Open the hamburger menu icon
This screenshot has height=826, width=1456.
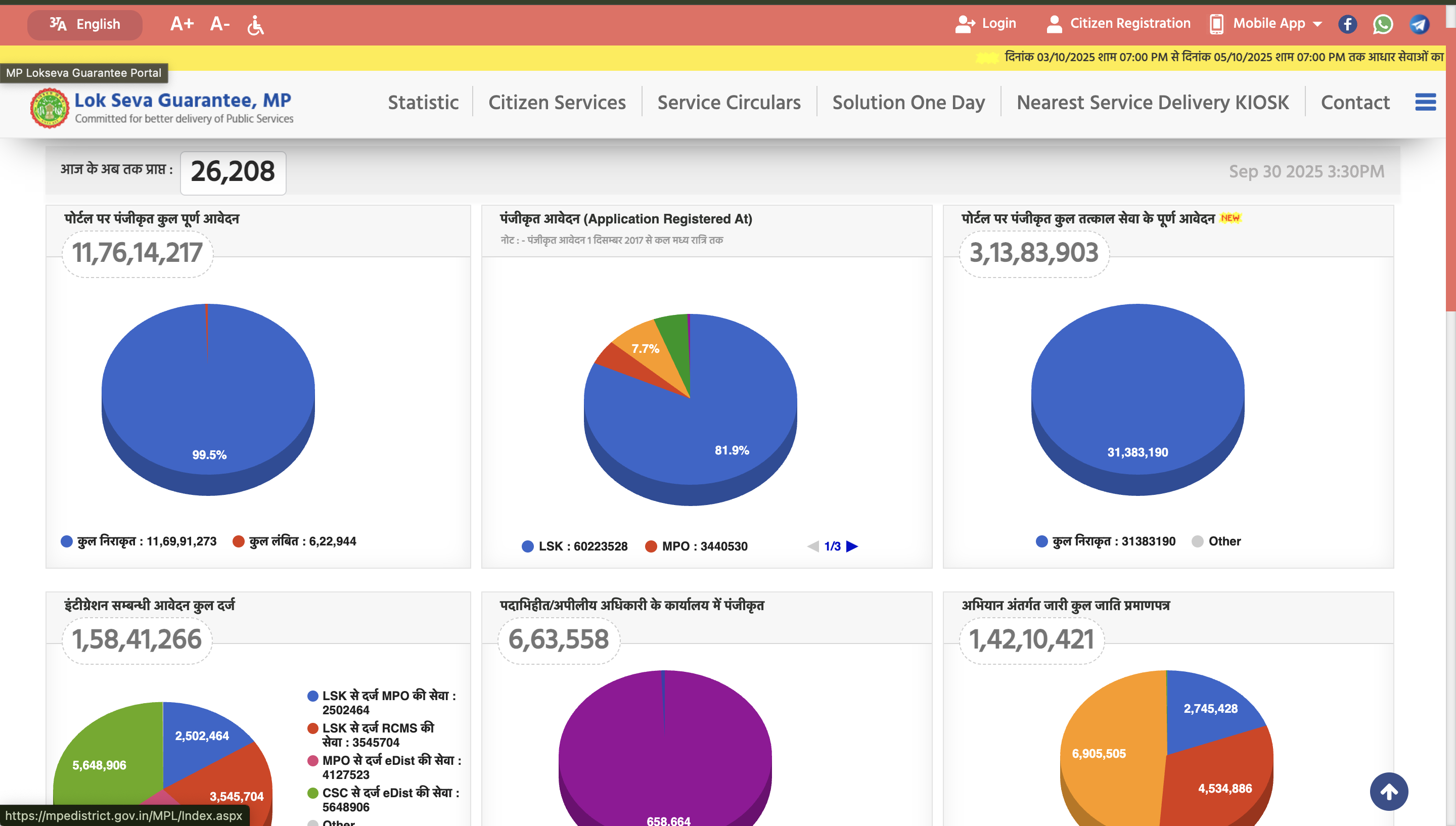(1425, 102)
